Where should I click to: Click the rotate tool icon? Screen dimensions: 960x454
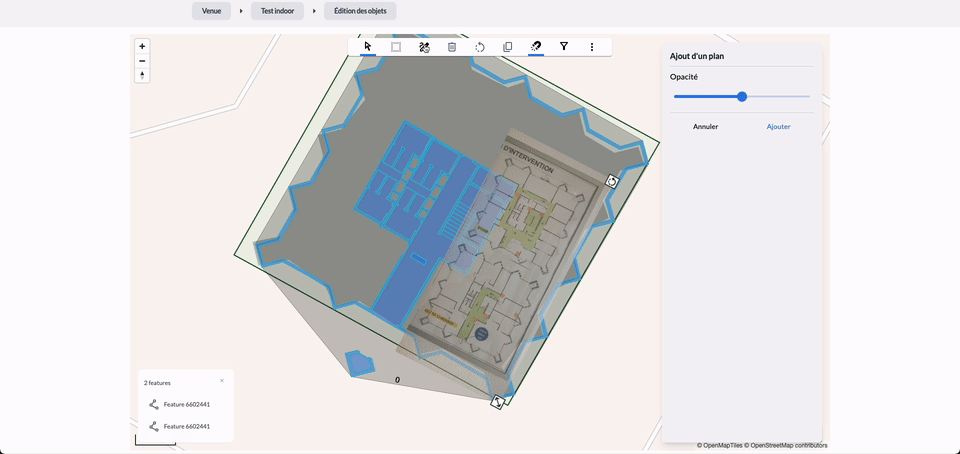pyautogui.click(x=480, y=47)
